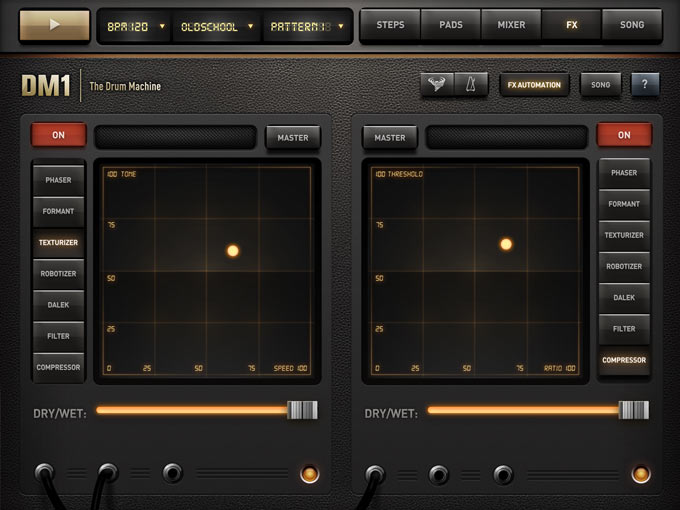The height and width of the screenshot is (510, 680).
Task: Open the Oldschool drum kit dropdown
Action: coord(216,26)
